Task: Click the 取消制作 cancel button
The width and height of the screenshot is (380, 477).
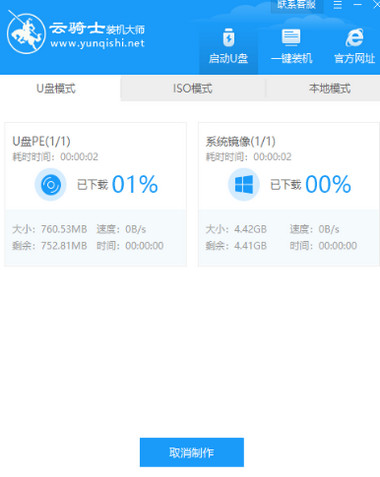Action: (192, 452)
